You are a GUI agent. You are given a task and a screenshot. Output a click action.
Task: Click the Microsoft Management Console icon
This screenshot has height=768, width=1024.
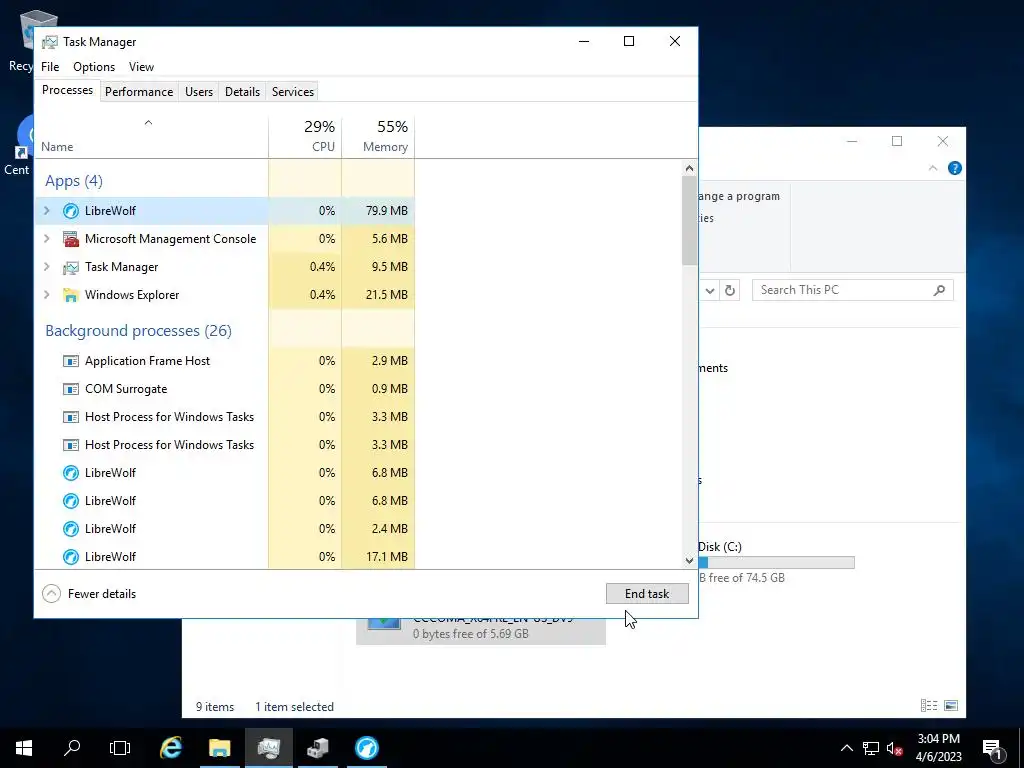pyautogui.click(x=71, y=239)
